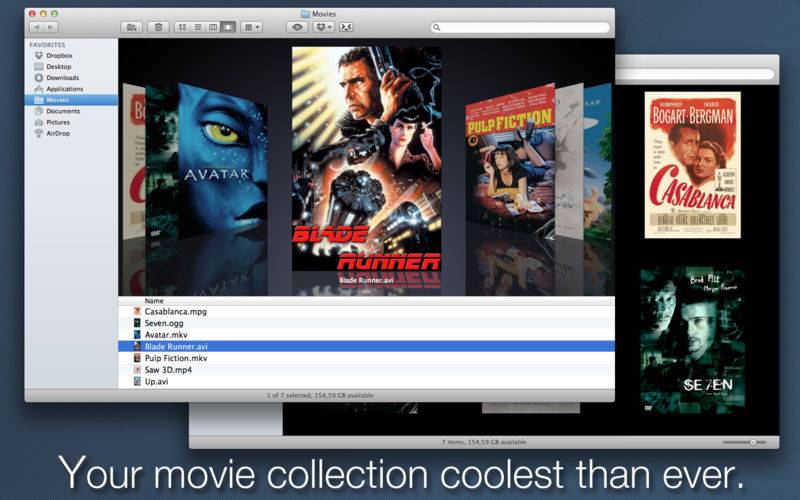Click the Casablanca.mpg file icon
800x500 pixels.
(x=137, y=311)
